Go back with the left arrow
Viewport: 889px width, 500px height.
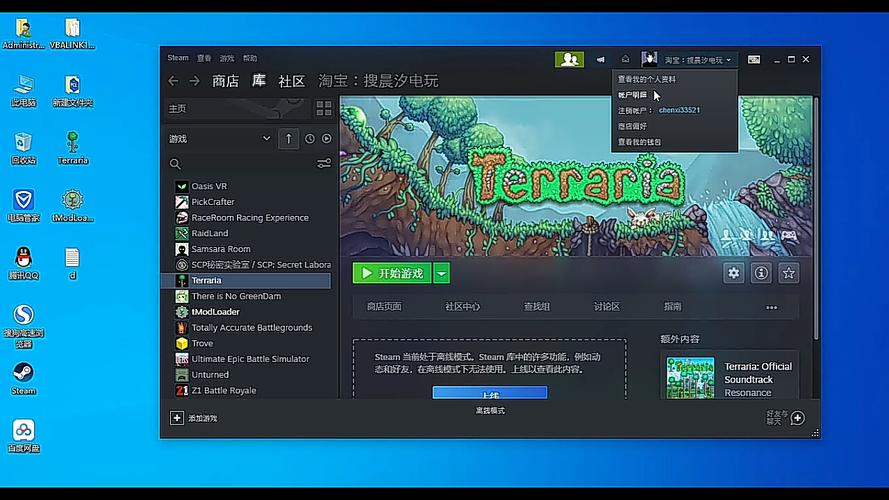pos(173,81)
